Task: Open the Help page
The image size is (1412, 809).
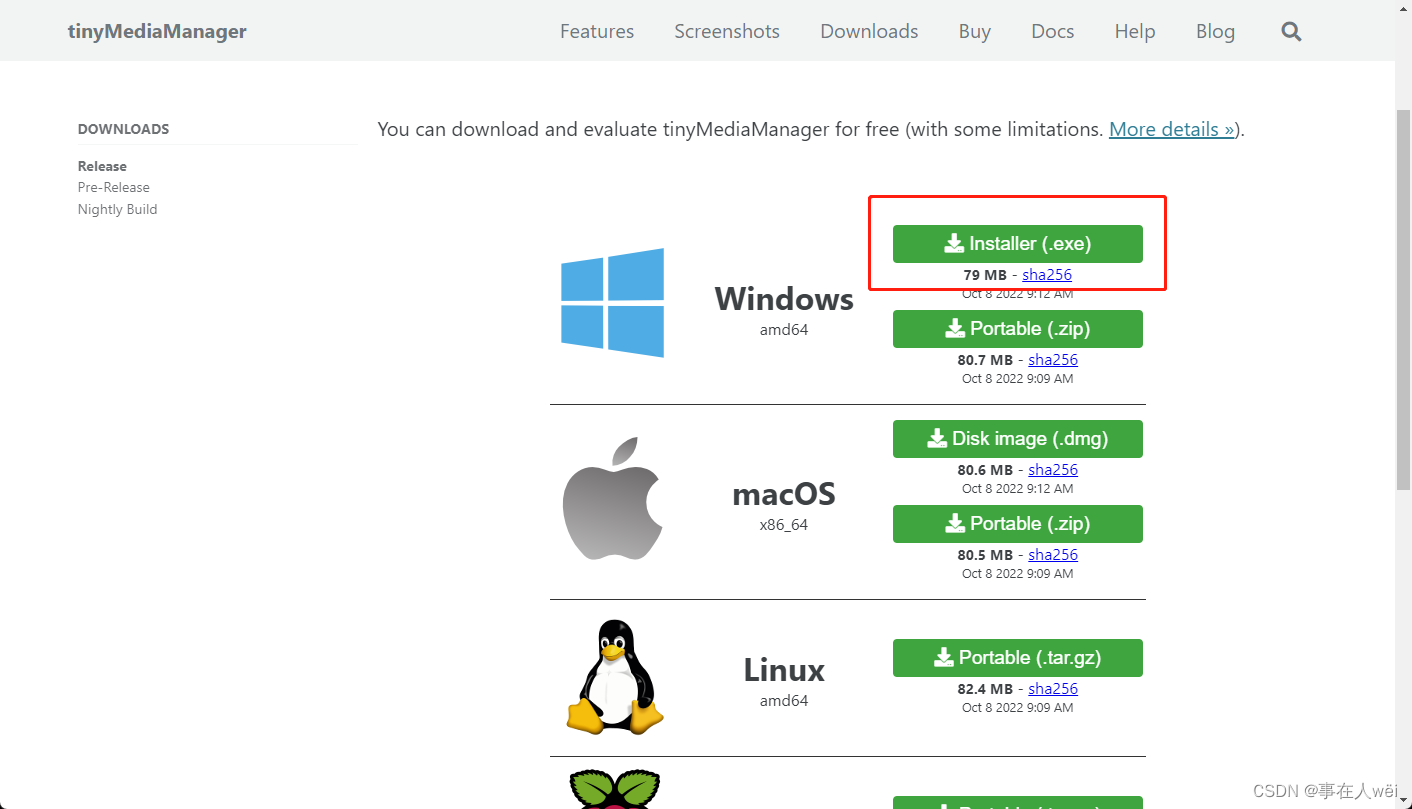Action: (x=1135, y=31)
